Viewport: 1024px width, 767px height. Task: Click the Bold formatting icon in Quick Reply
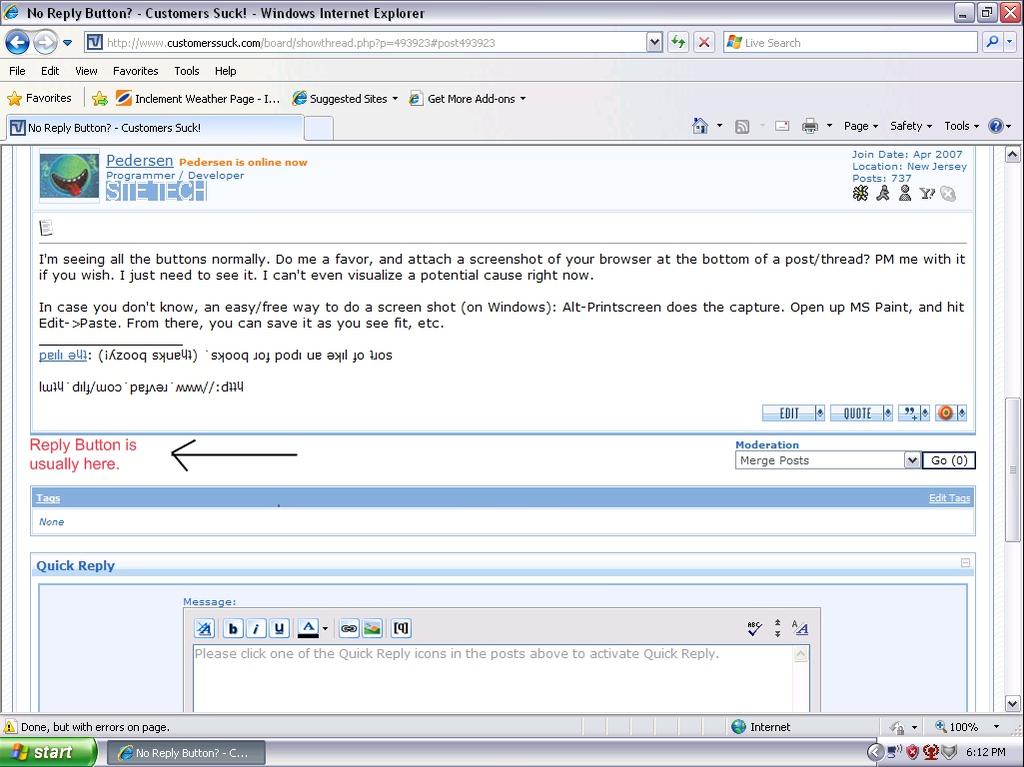(x=233, y=629)
